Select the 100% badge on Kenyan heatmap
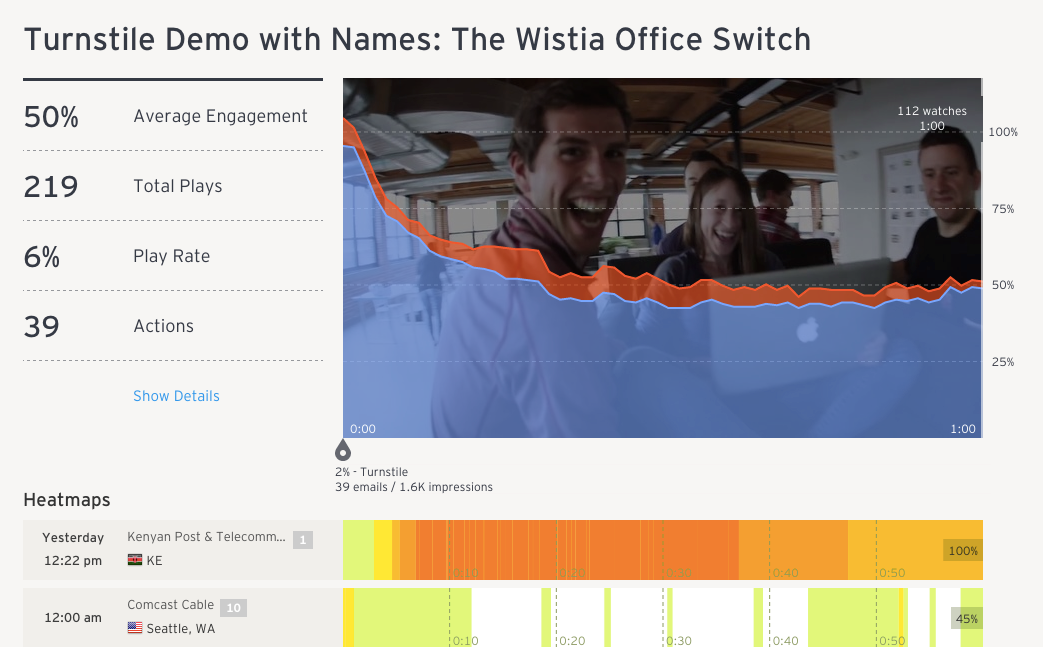Viewport: 1043px width, 647px height. tap(963, 551)
